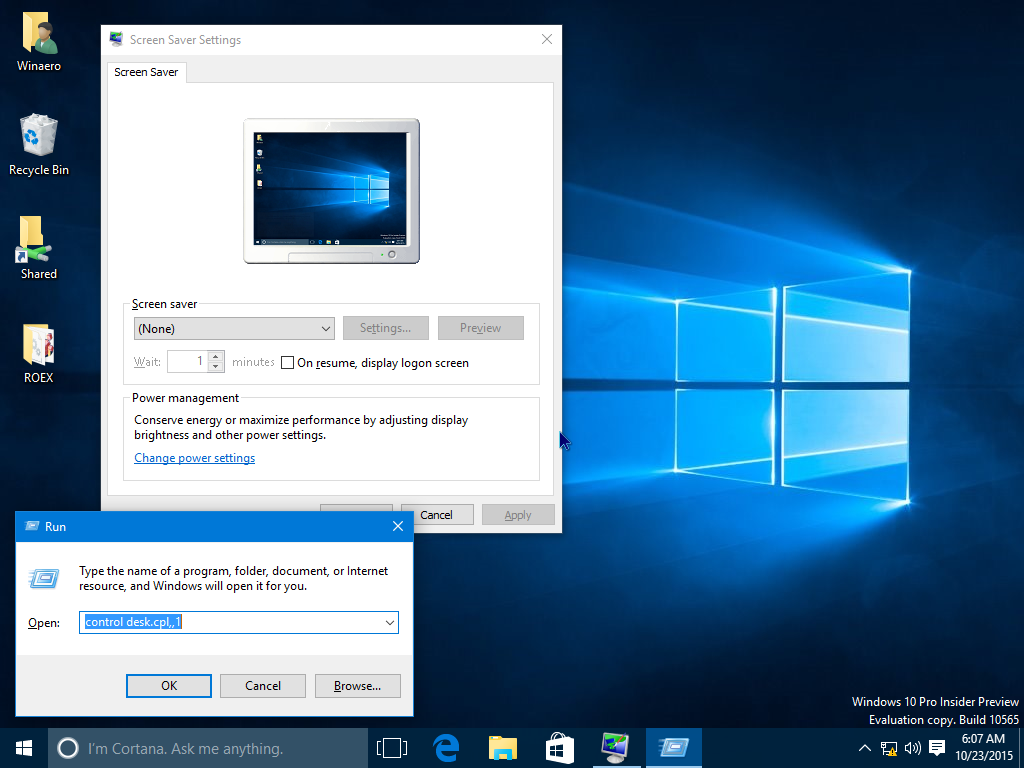Screen dimensions: 1024x768
Task: Open the Action Center notification icon
Action: 937,748
